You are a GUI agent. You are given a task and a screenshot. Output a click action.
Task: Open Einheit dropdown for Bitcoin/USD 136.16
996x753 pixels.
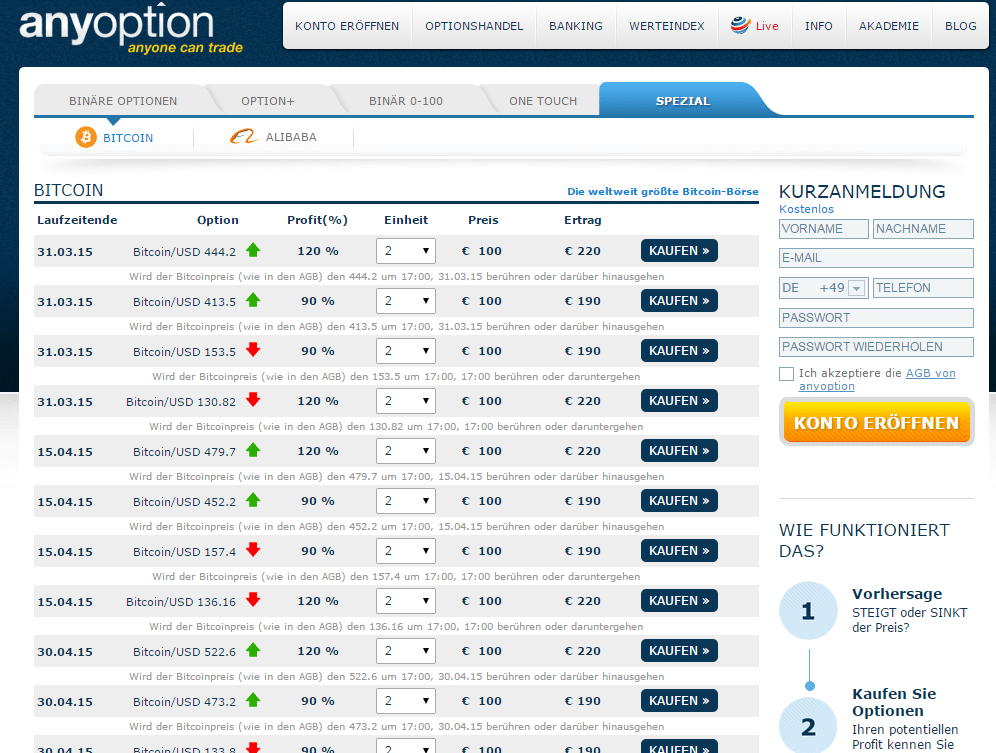[x=406, y=601]
